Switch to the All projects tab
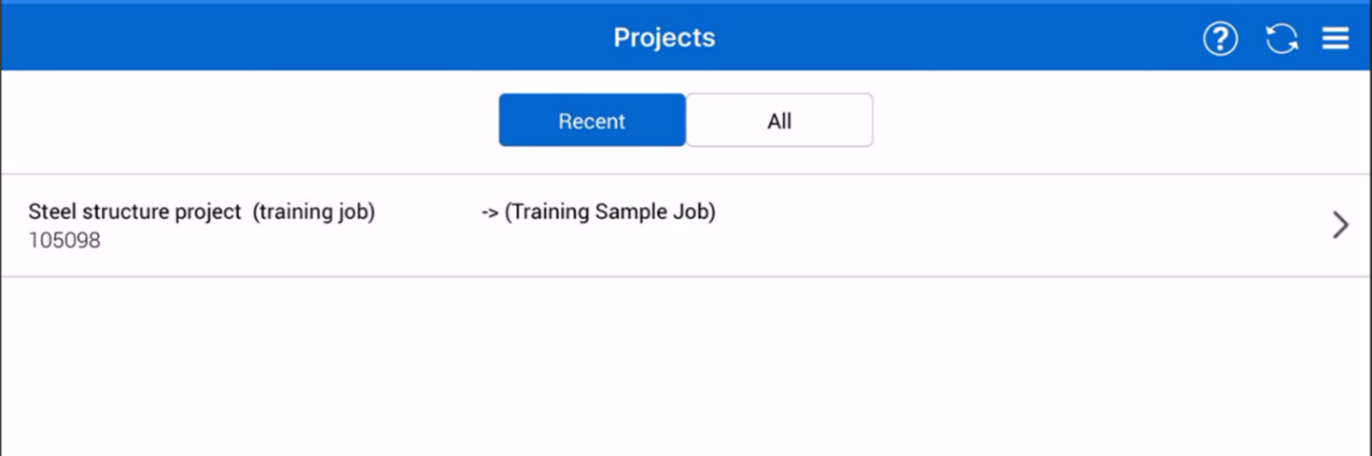This screenshot has height=456, width=1372. (x=779, y=121)
